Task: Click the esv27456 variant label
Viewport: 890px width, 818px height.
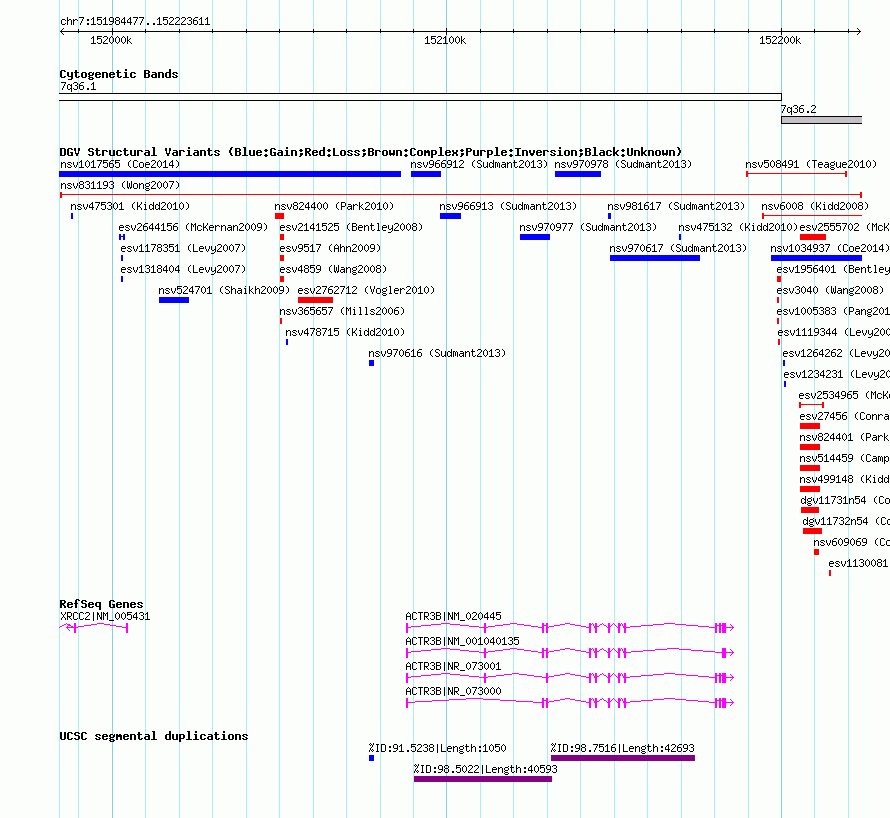Action: pyautogui.click(x=845, y=416)
